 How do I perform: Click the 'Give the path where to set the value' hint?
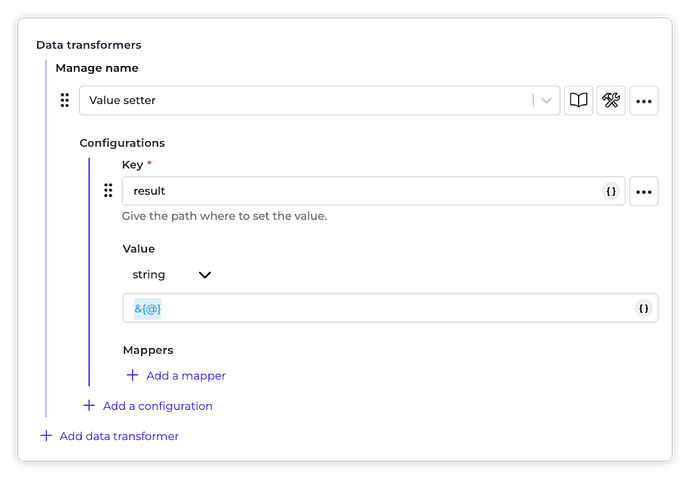pyautogui.click(x=224, y=216)
